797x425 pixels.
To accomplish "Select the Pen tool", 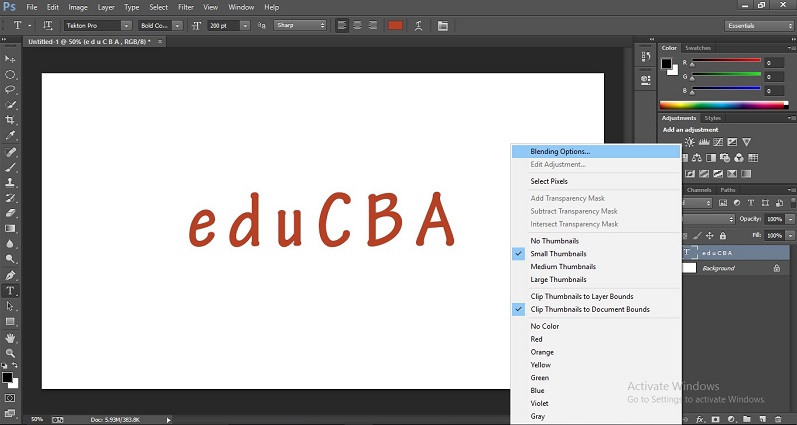I will [10, 276].
